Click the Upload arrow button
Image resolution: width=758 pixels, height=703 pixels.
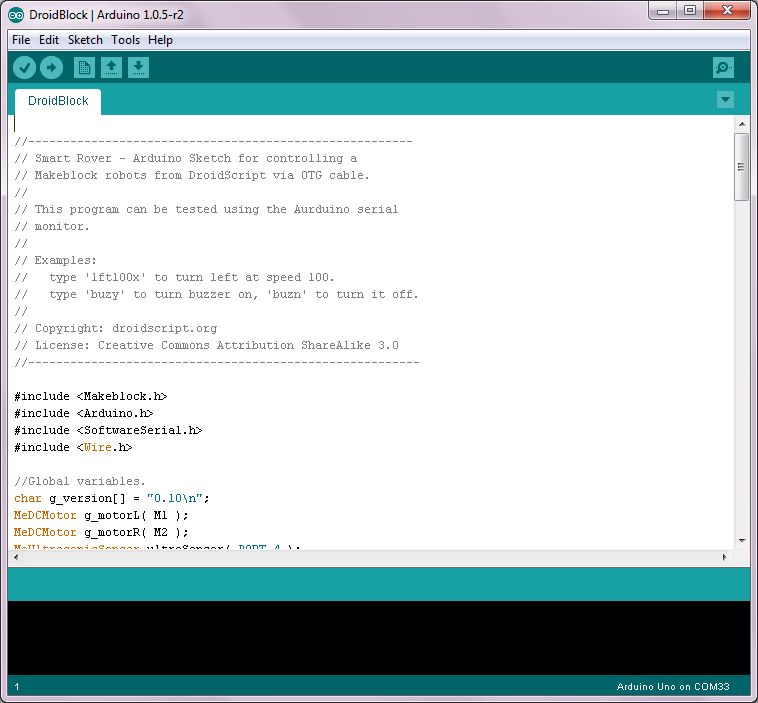[x=51, y=68]
